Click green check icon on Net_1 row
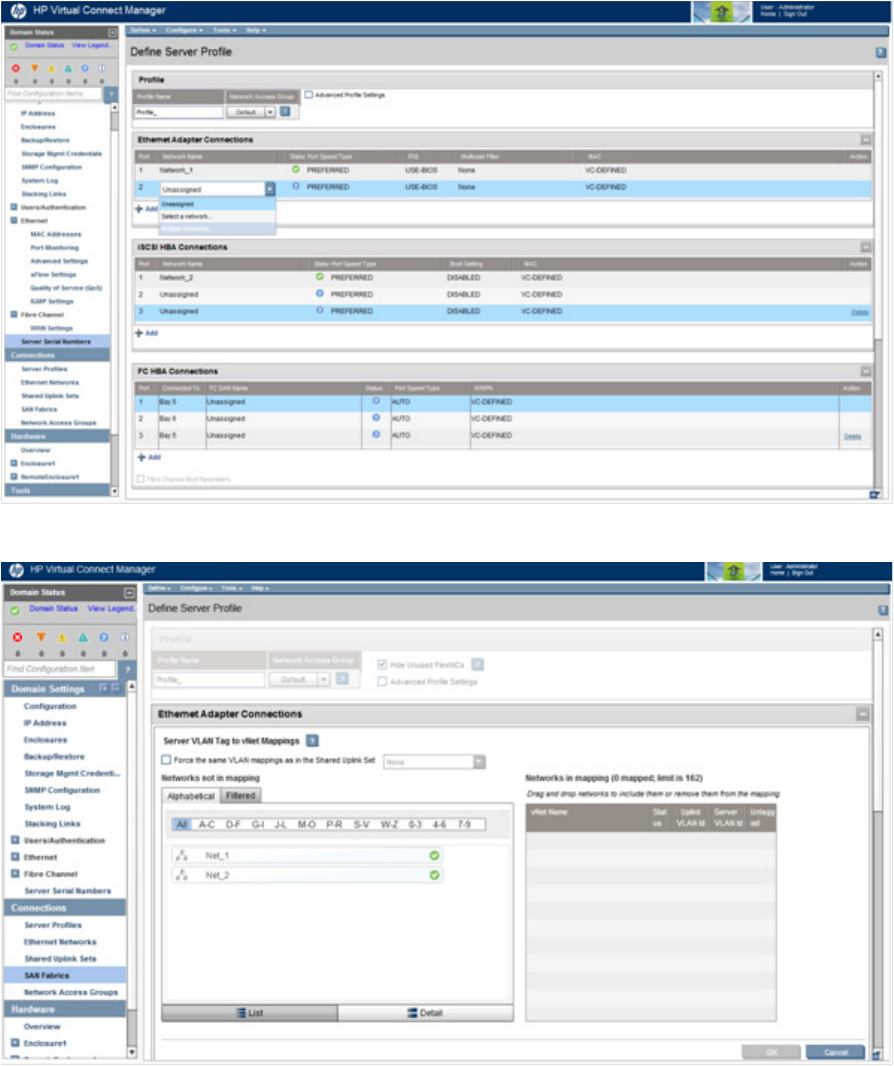This screenshot has height=1066, width=894. [x=434, y=855]
